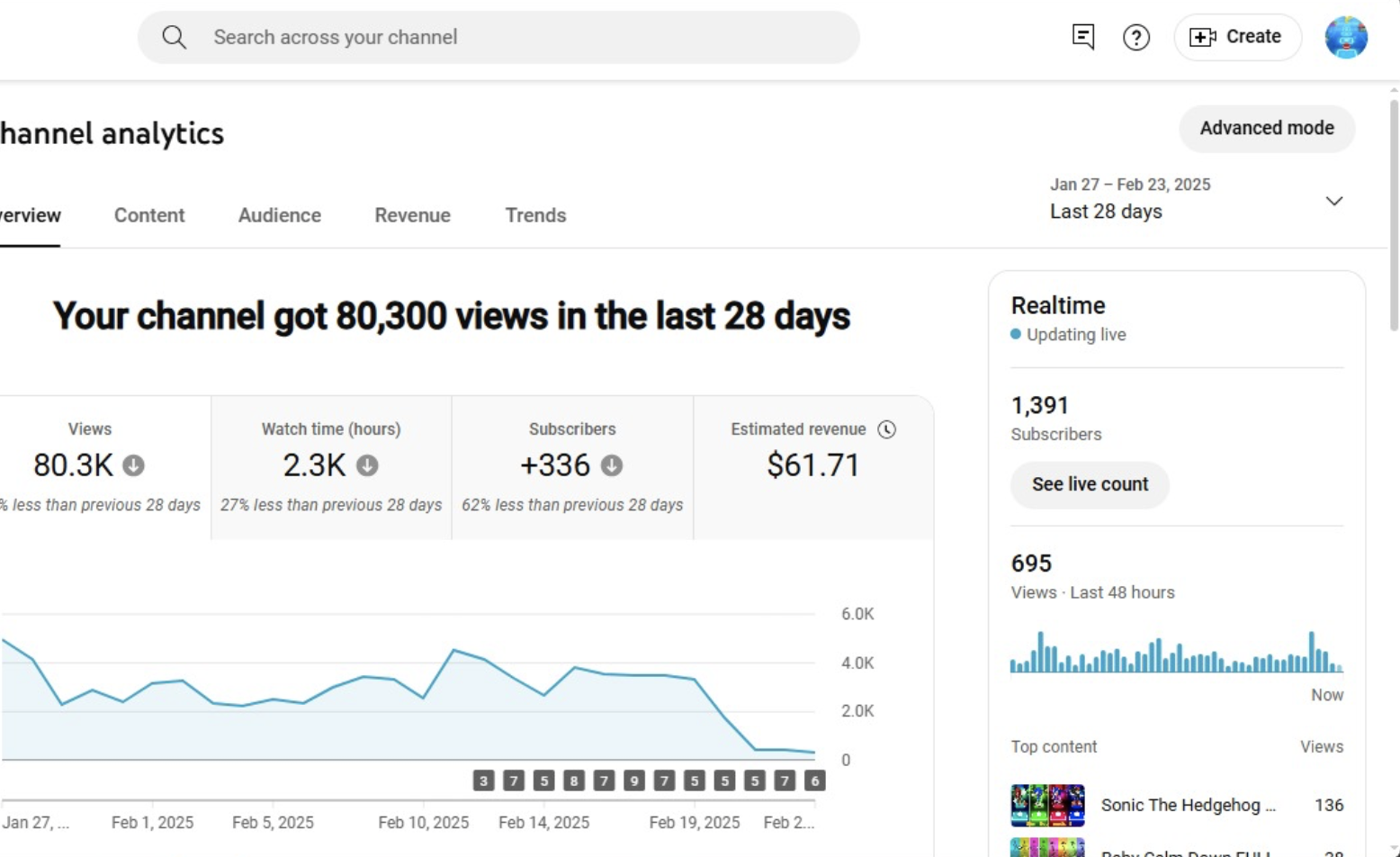
Task: Open the Revenue tab
Action: click(413, 215)
